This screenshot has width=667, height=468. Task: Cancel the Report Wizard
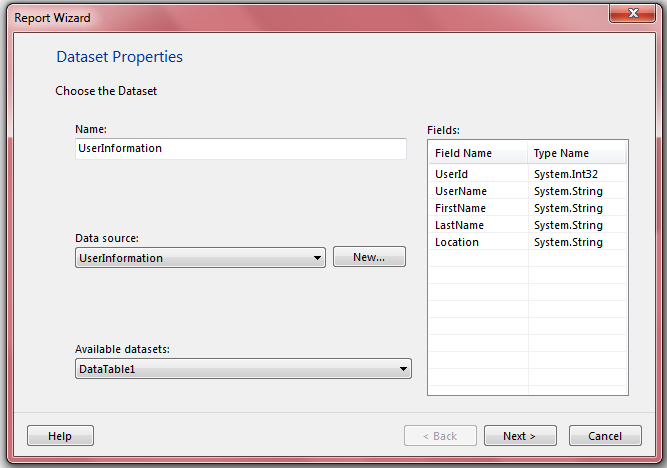click(x=605, y=436)
